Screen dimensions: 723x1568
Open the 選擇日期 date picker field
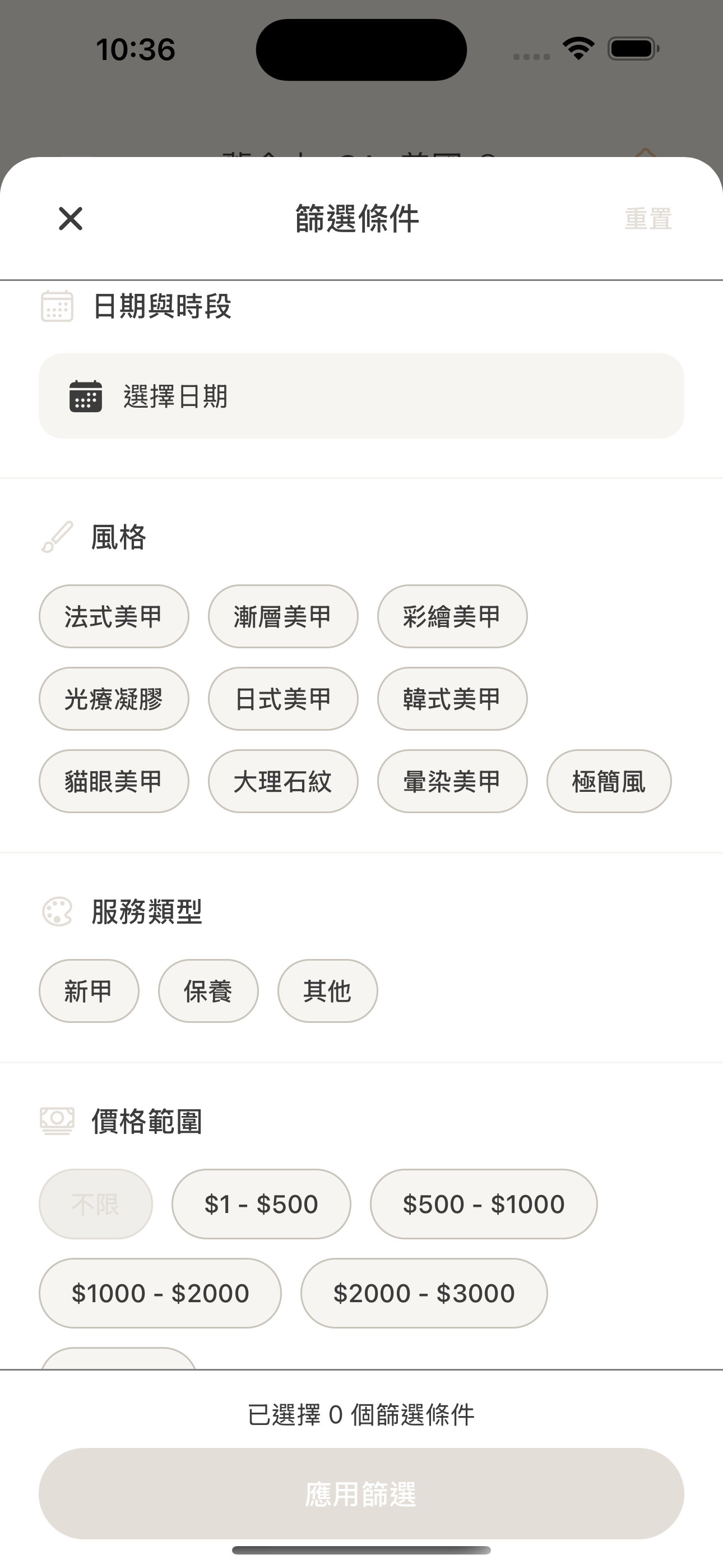(x=361, y=396)
